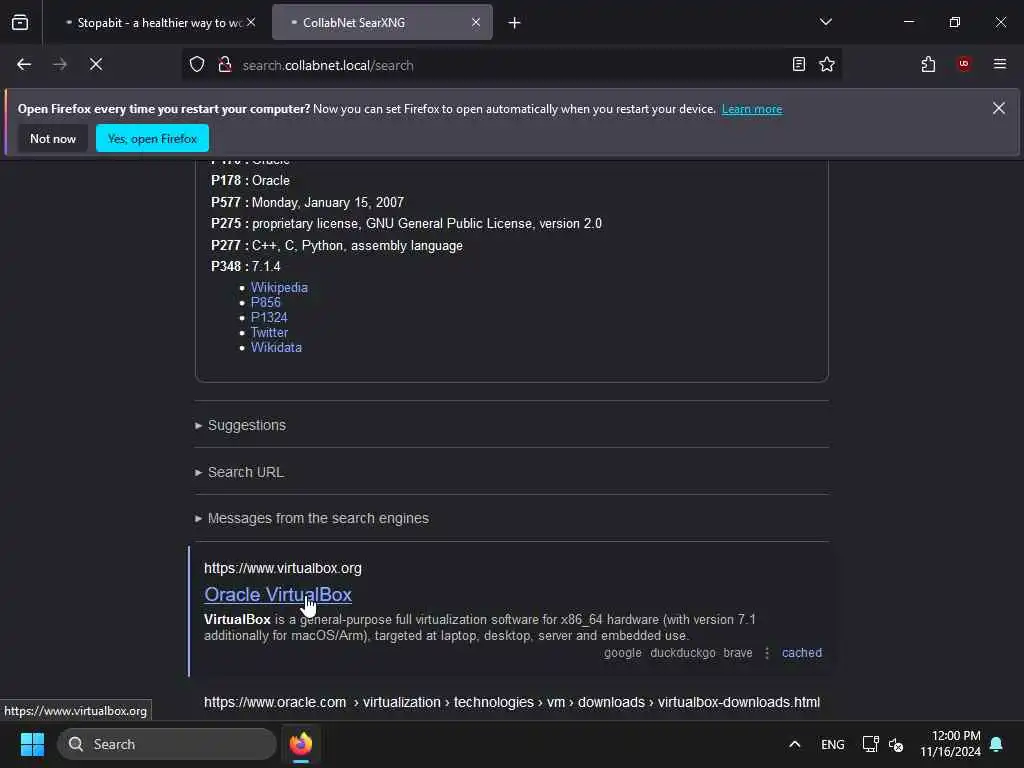Show hidden system tray icons
Image resolution: width=1024 pixels, height=768 pixels.
[x=795, y=744]
